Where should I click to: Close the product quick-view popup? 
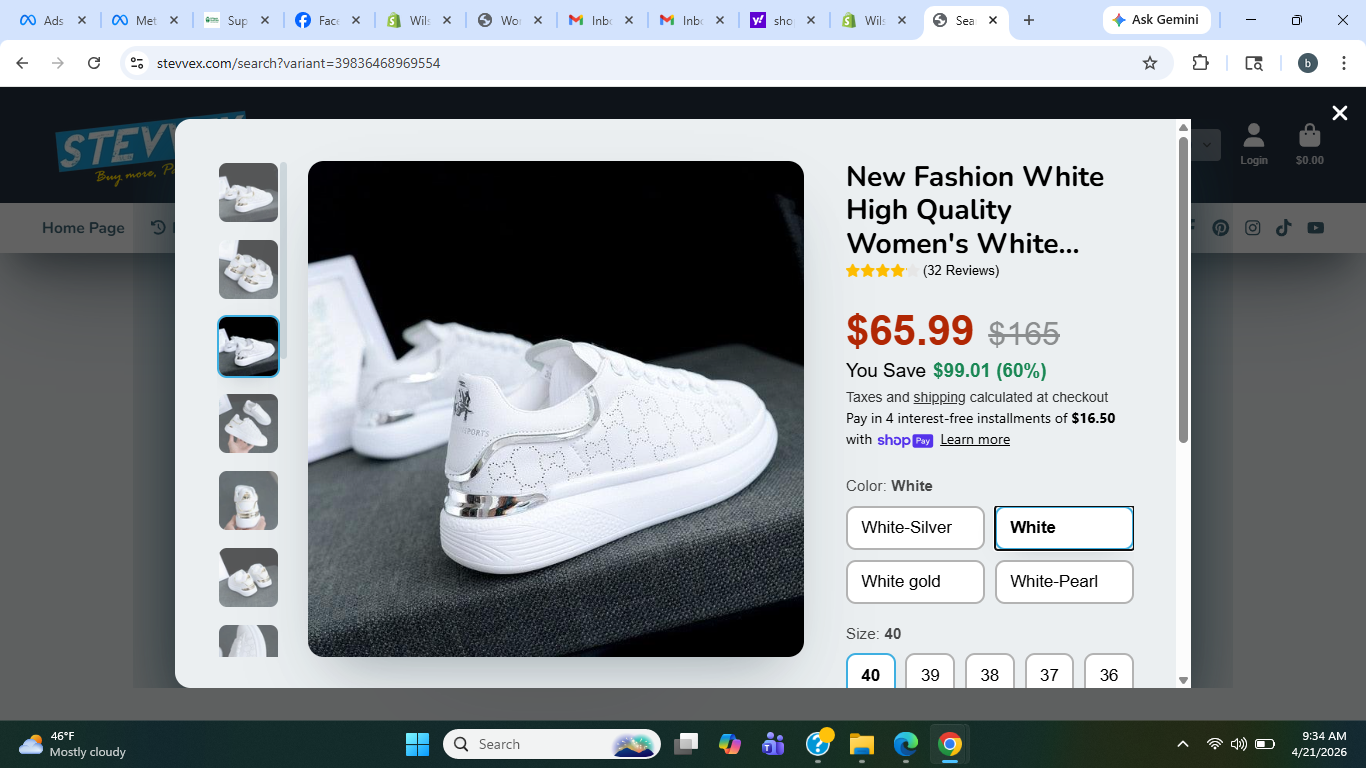coord(1340,113)
